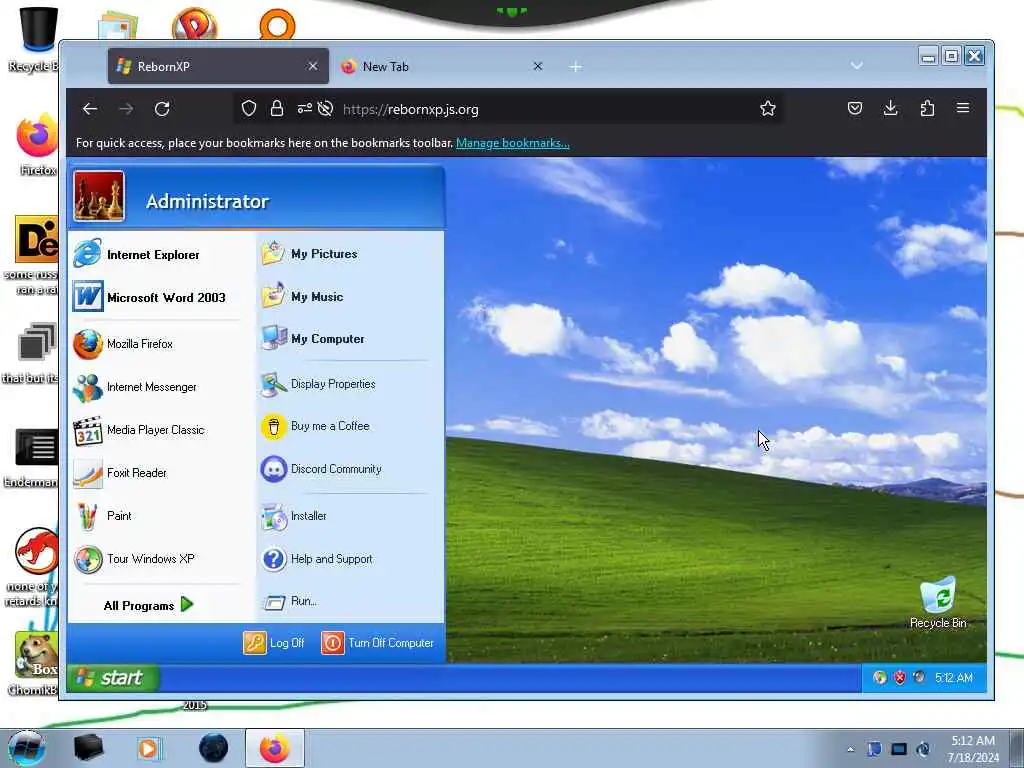Click the Log Off button

pos(274,643)
